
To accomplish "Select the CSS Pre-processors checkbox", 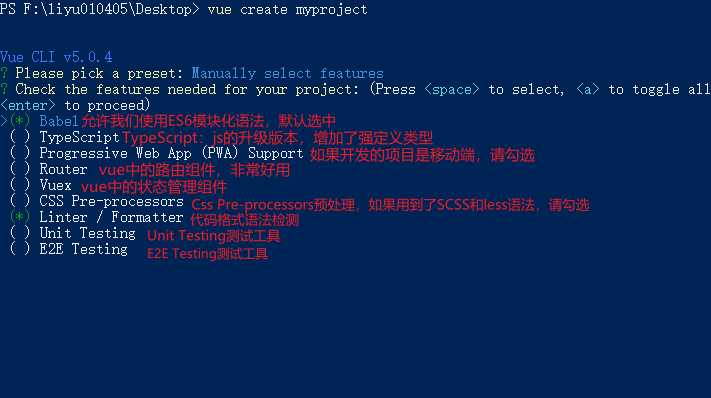I will pyautogui.click(x=20, y=201).
